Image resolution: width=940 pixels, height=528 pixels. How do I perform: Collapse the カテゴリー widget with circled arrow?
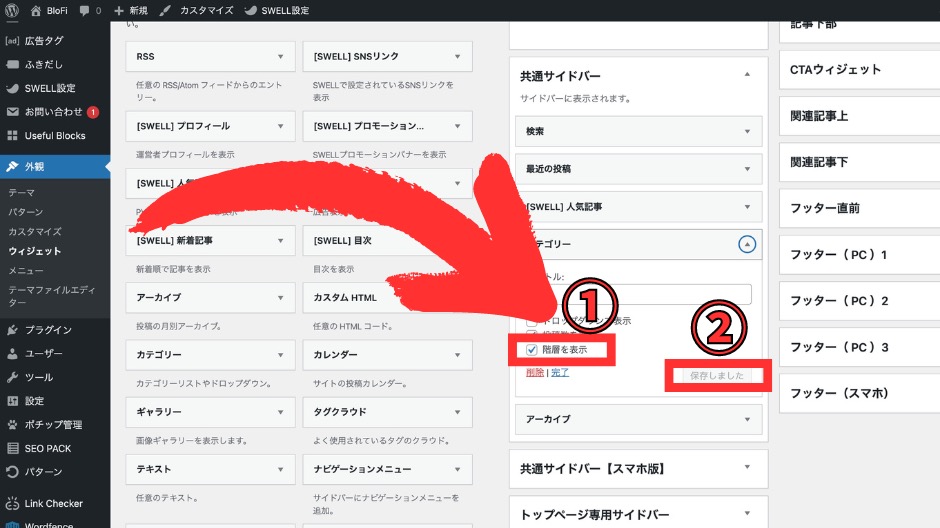(747, 245)
